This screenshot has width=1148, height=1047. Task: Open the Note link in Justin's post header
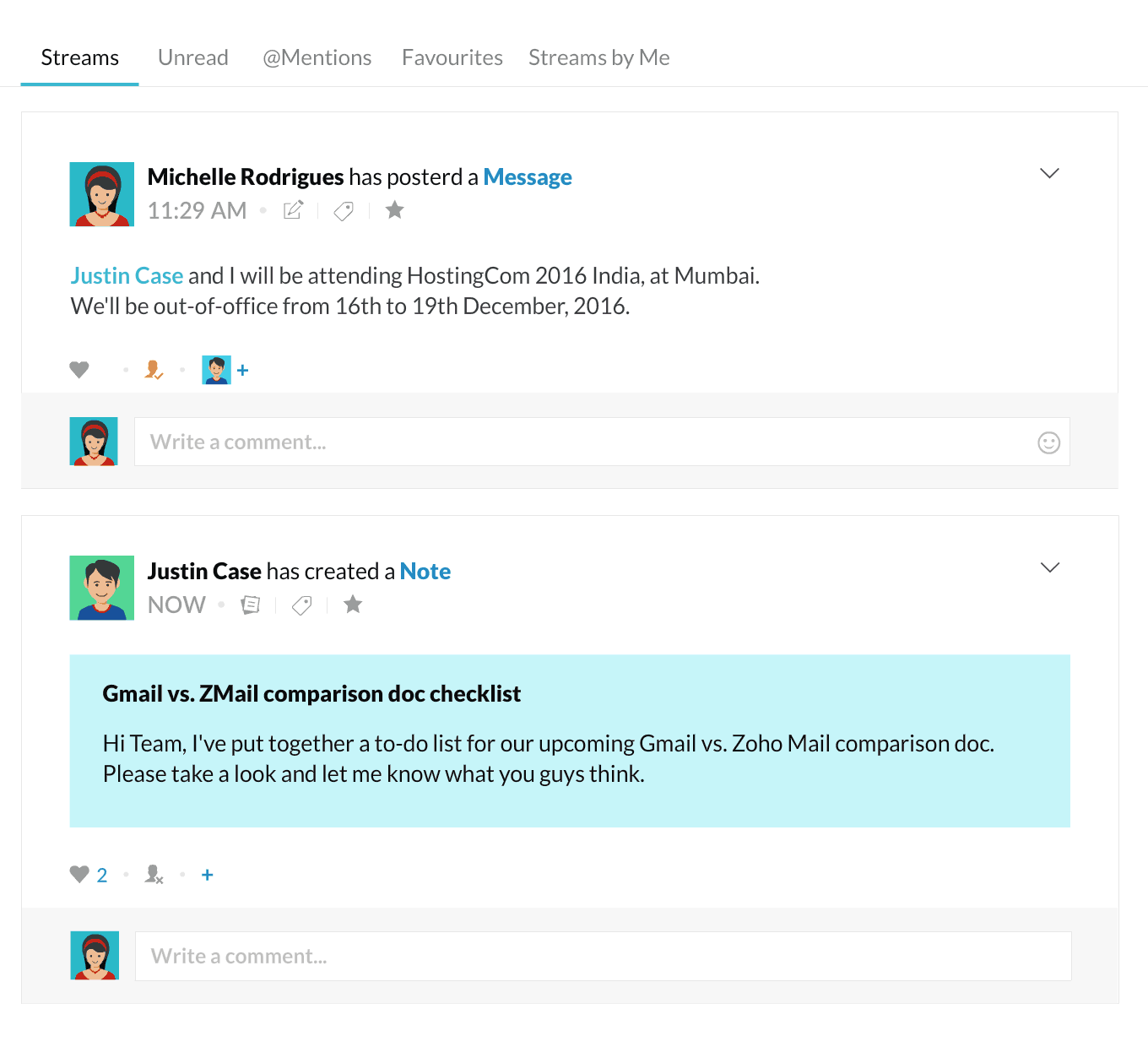pos(425,572)
